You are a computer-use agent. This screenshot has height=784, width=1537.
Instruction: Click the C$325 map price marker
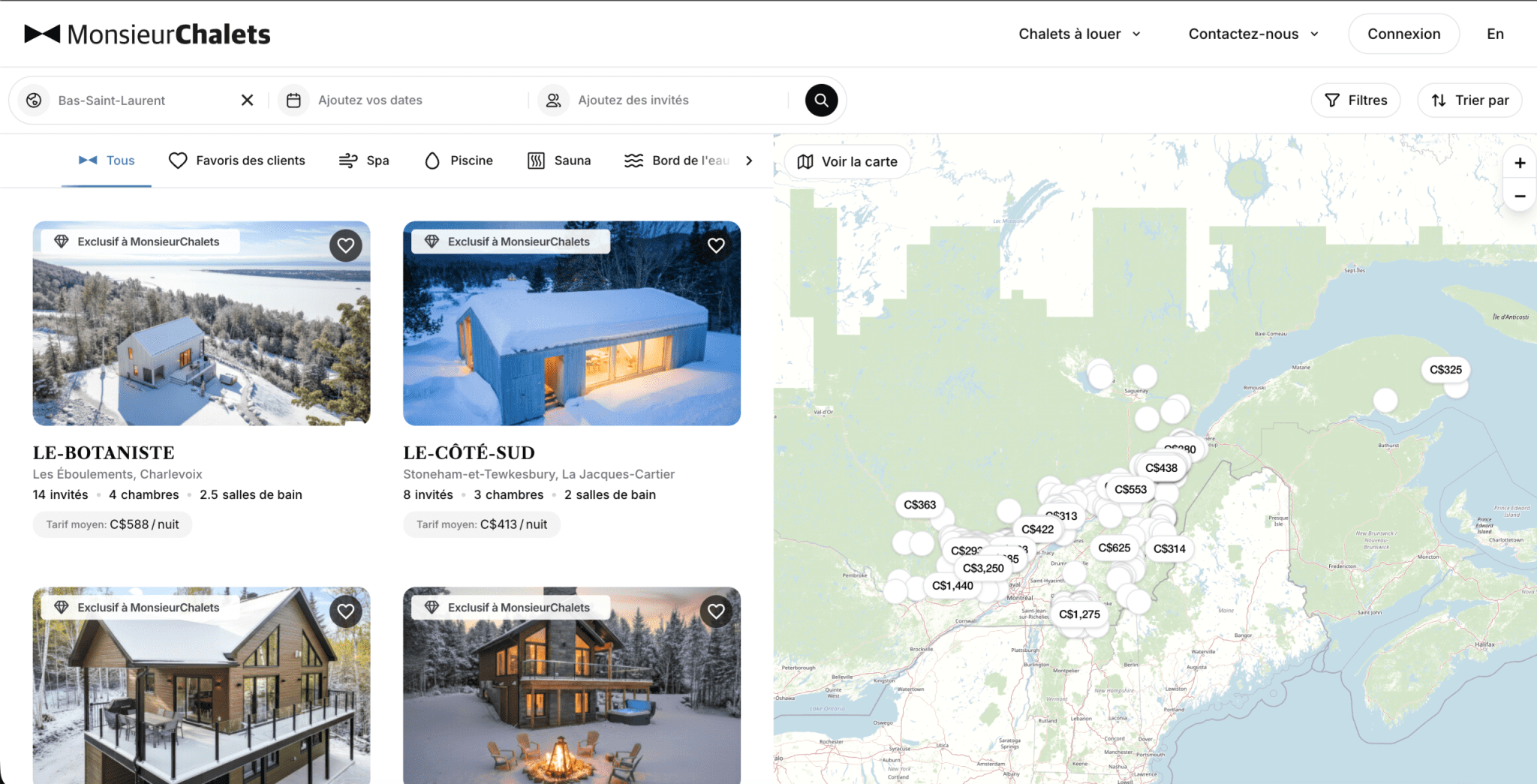1445,370
